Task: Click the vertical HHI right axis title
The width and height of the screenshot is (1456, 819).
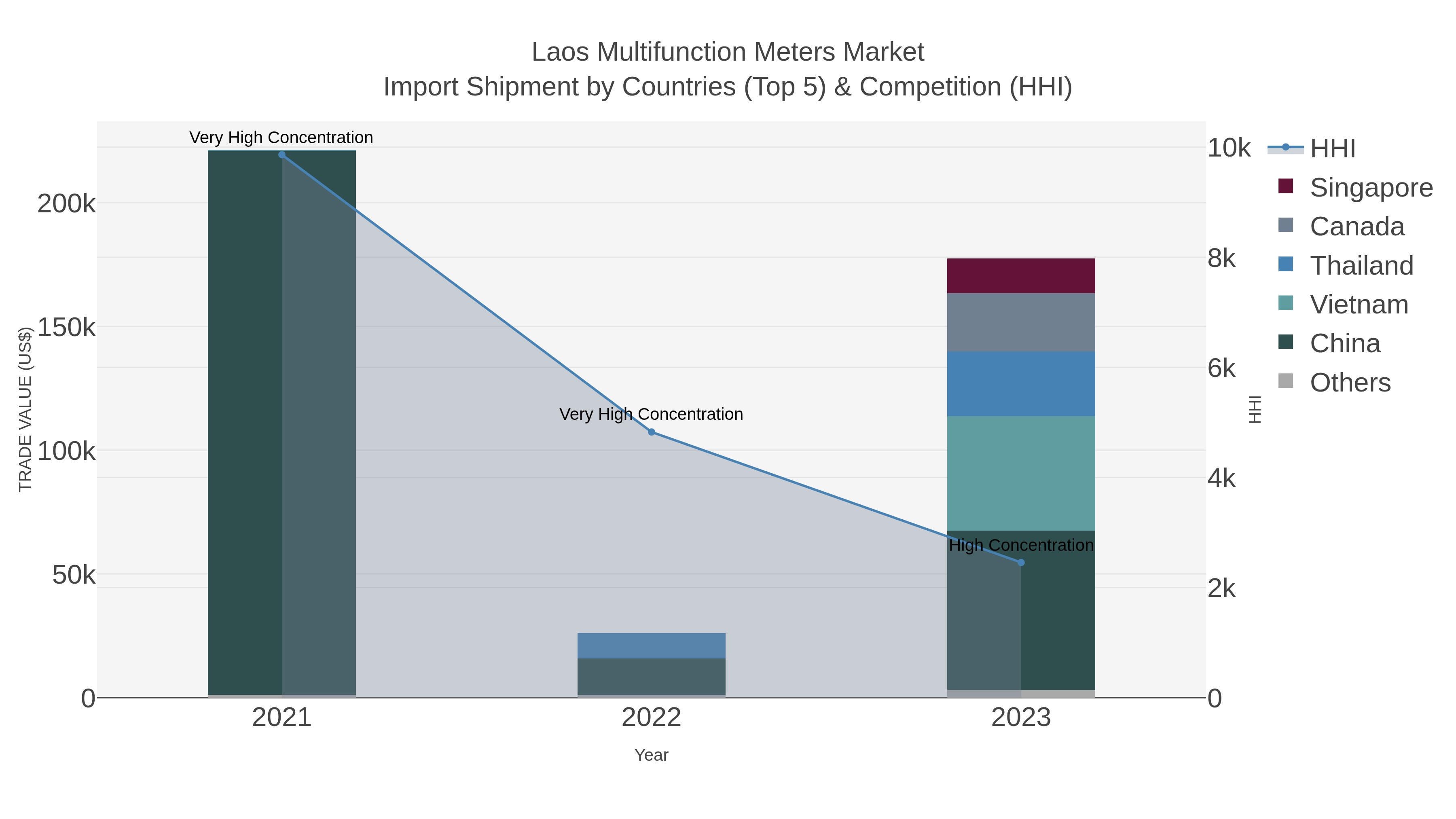Action: tap(1254, 409)
